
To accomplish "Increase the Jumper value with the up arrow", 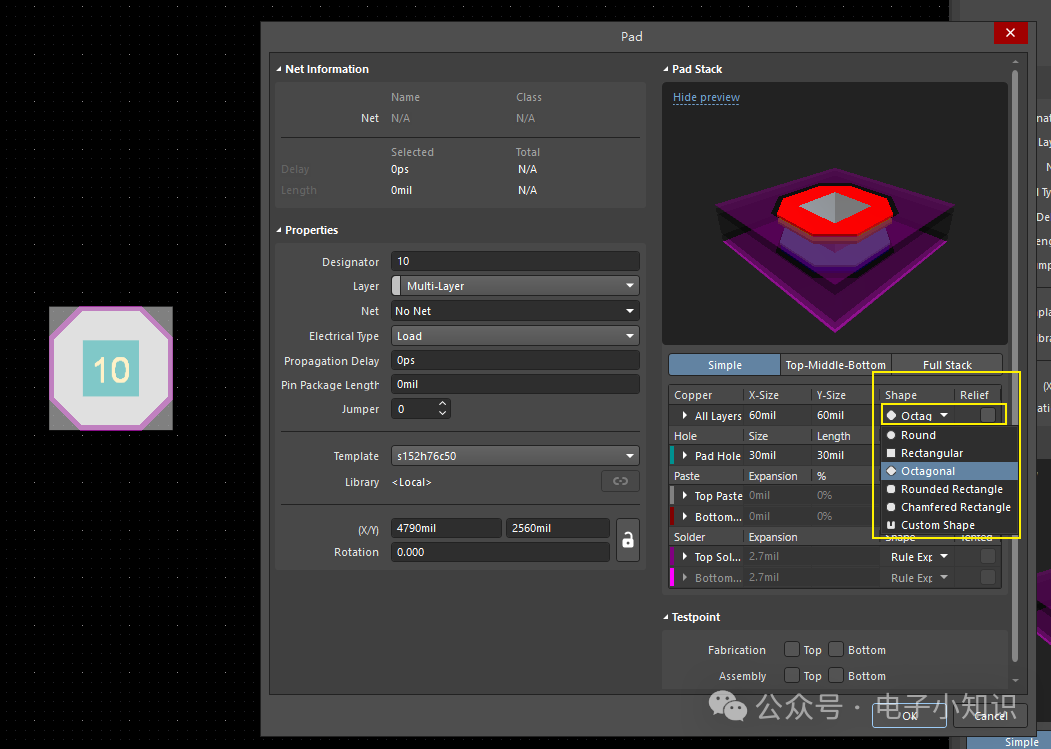I will [x=442, y=404].
